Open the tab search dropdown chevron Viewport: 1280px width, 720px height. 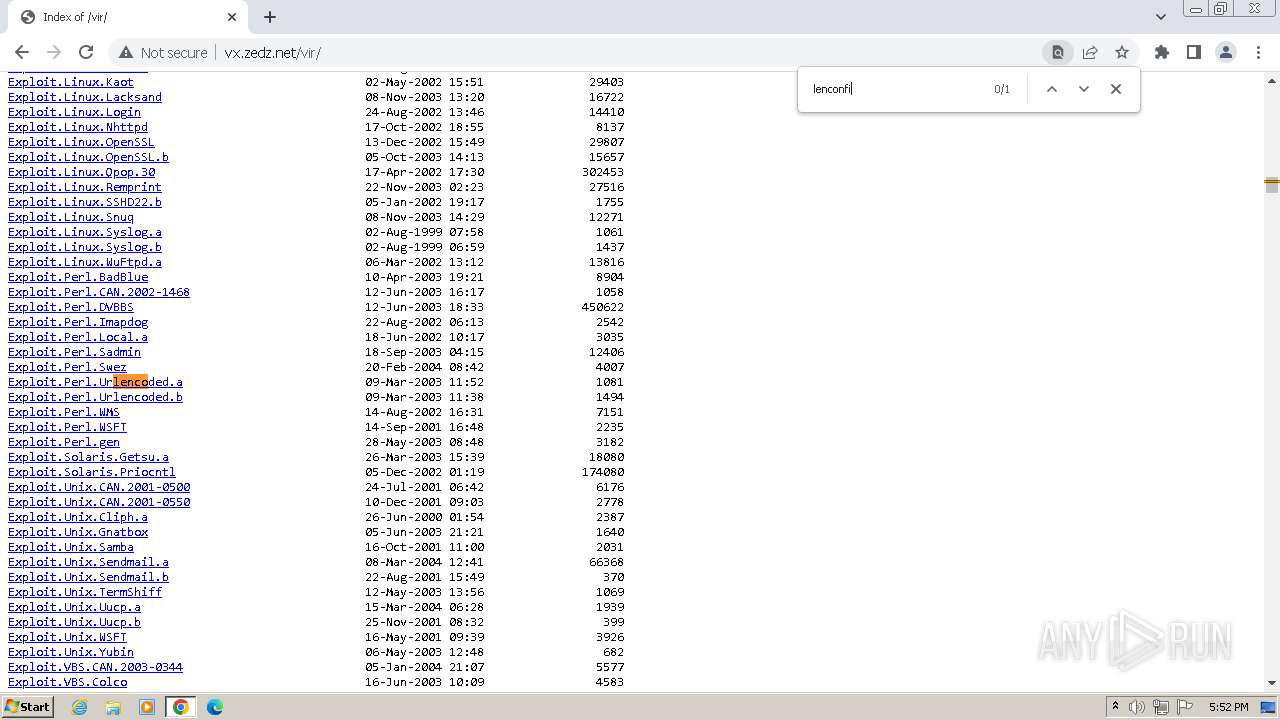tap(1160, 17)
